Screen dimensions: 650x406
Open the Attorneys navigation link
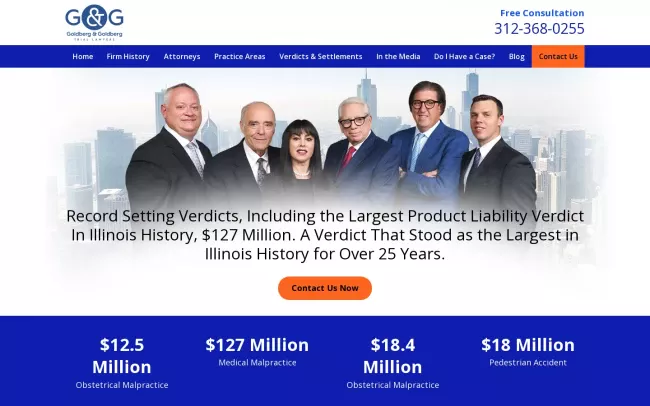182,56
